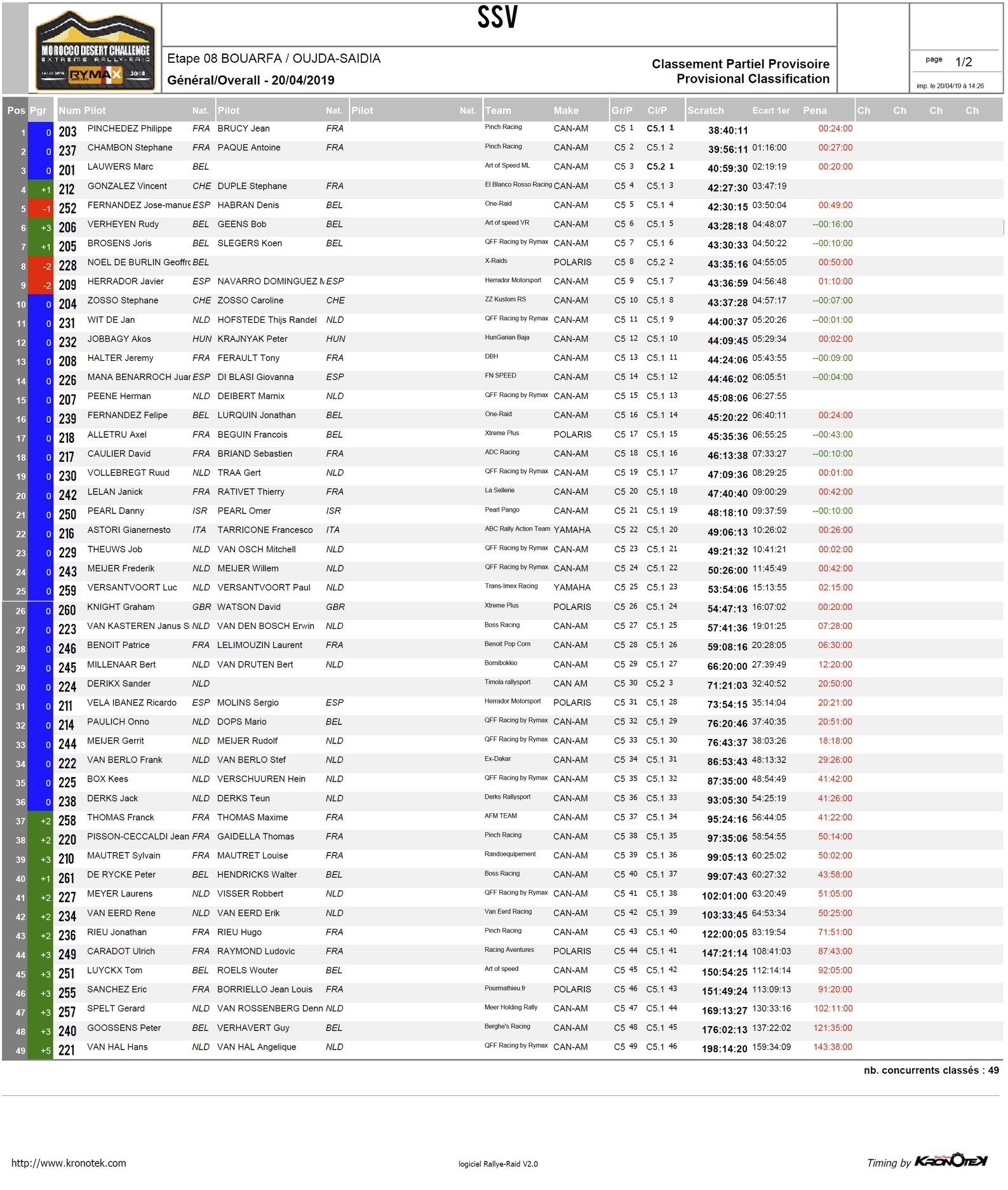Image resolution: width=1008 pixels, height=1190 pixels.
Task: Select pilot BROSENS Joris
Action: 119,243
